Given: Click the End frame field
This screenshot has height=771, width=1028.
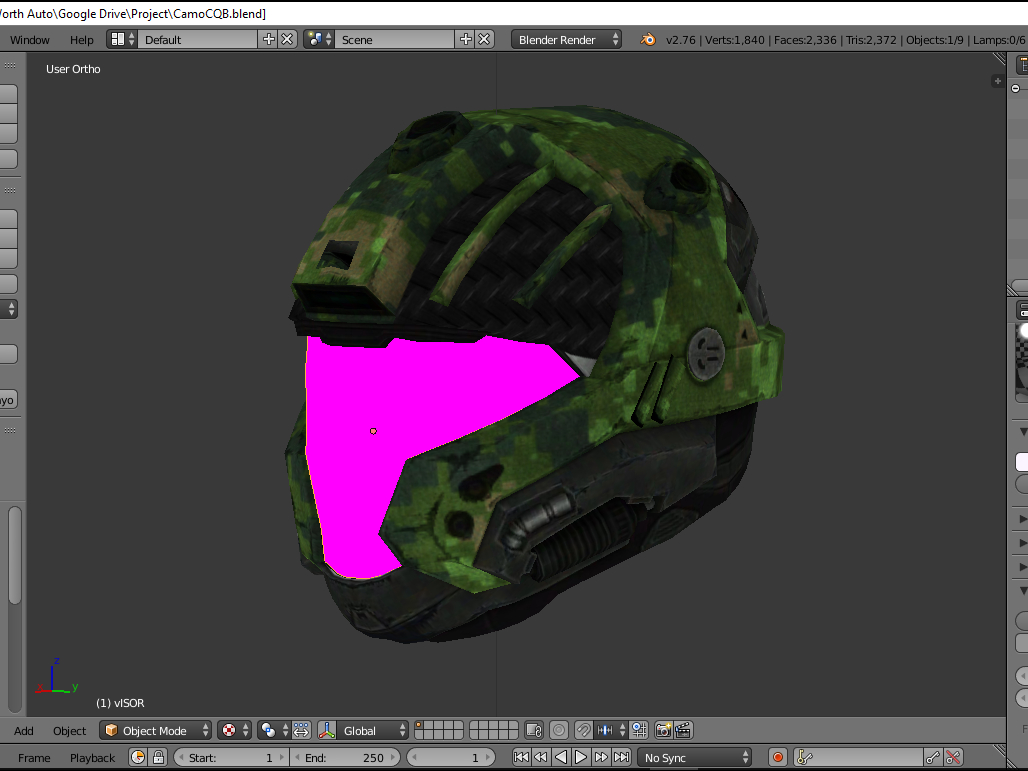Looking at the screenshot, I should 345,758.
